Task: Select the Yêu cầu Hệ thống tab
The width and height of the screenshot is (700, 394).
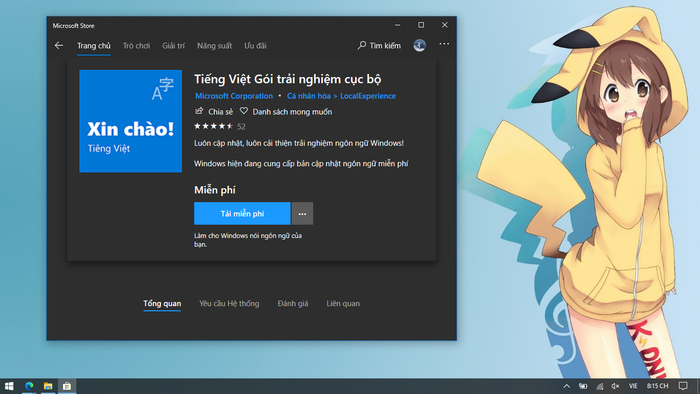Action: (x=229, y=303)
